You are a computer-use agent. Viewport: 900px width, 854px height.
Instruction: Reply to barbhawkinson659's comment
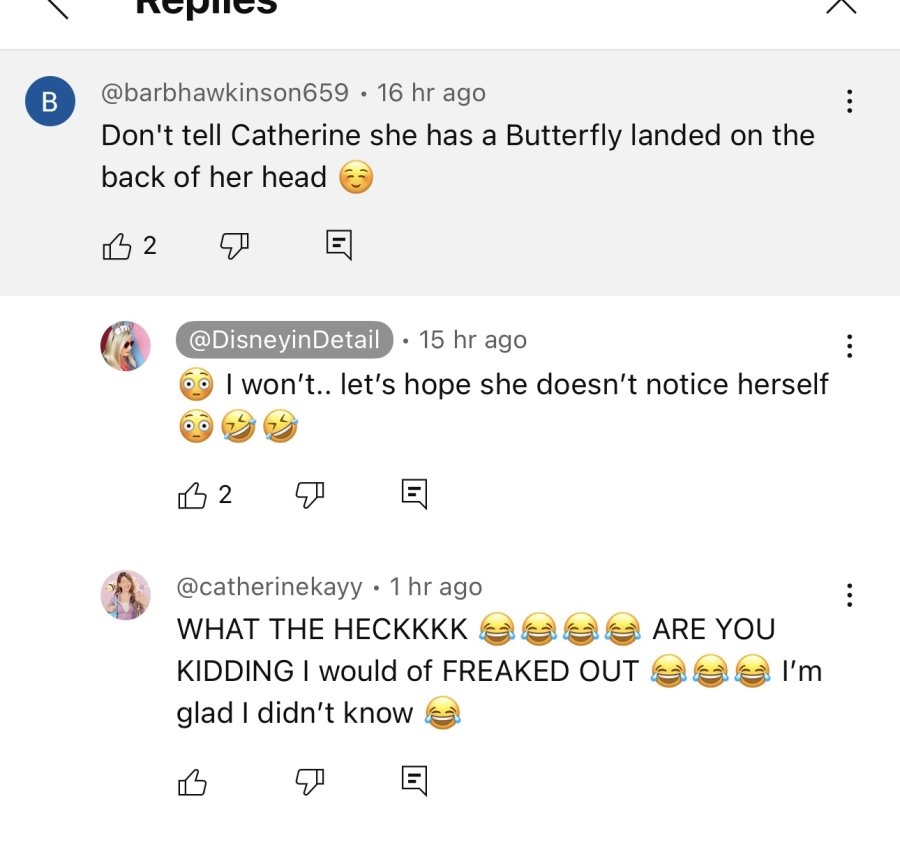[339, 245]
